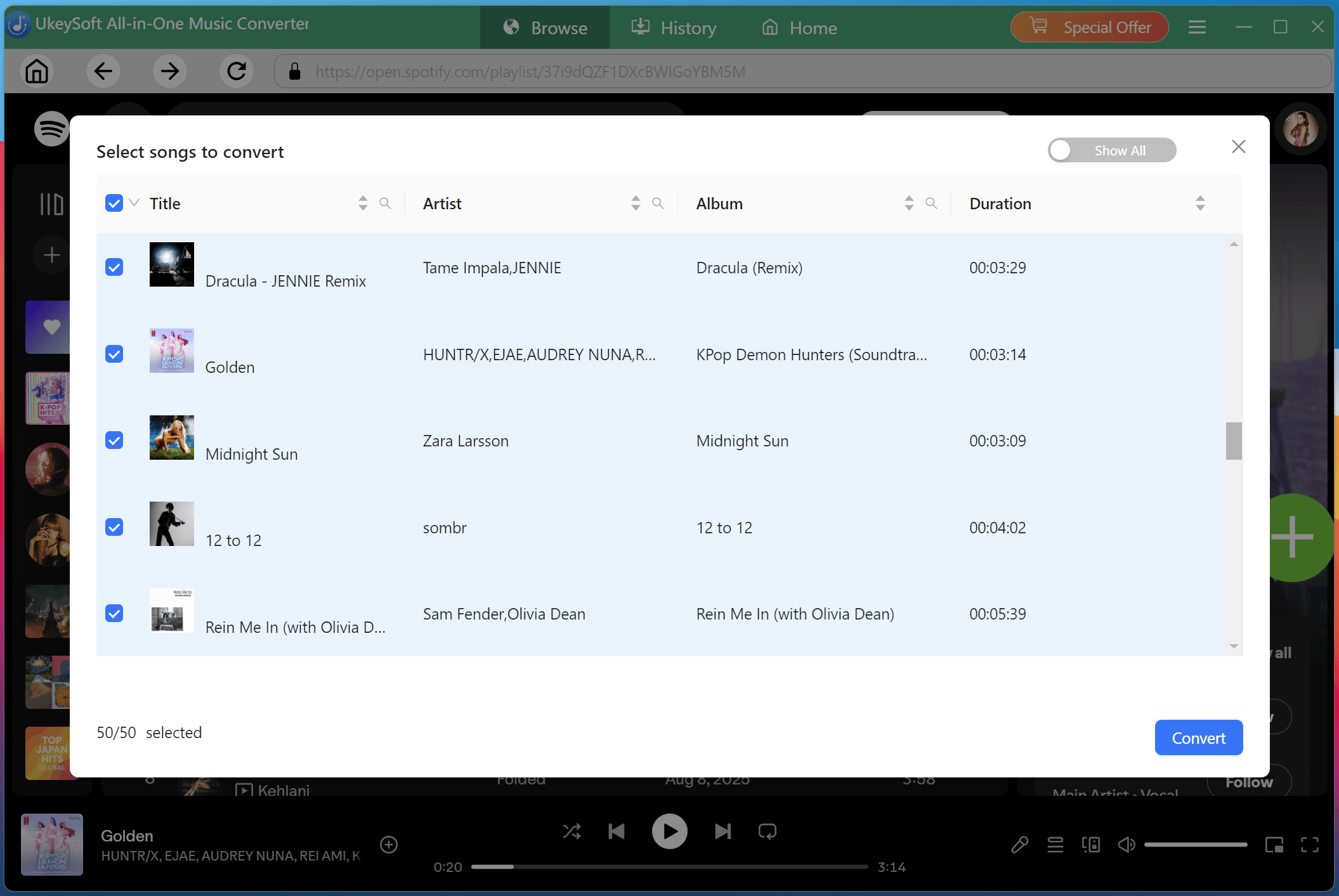Open the playback queue icon
This screenshot has height=896, width=1339.
(x=1055, y=844)
